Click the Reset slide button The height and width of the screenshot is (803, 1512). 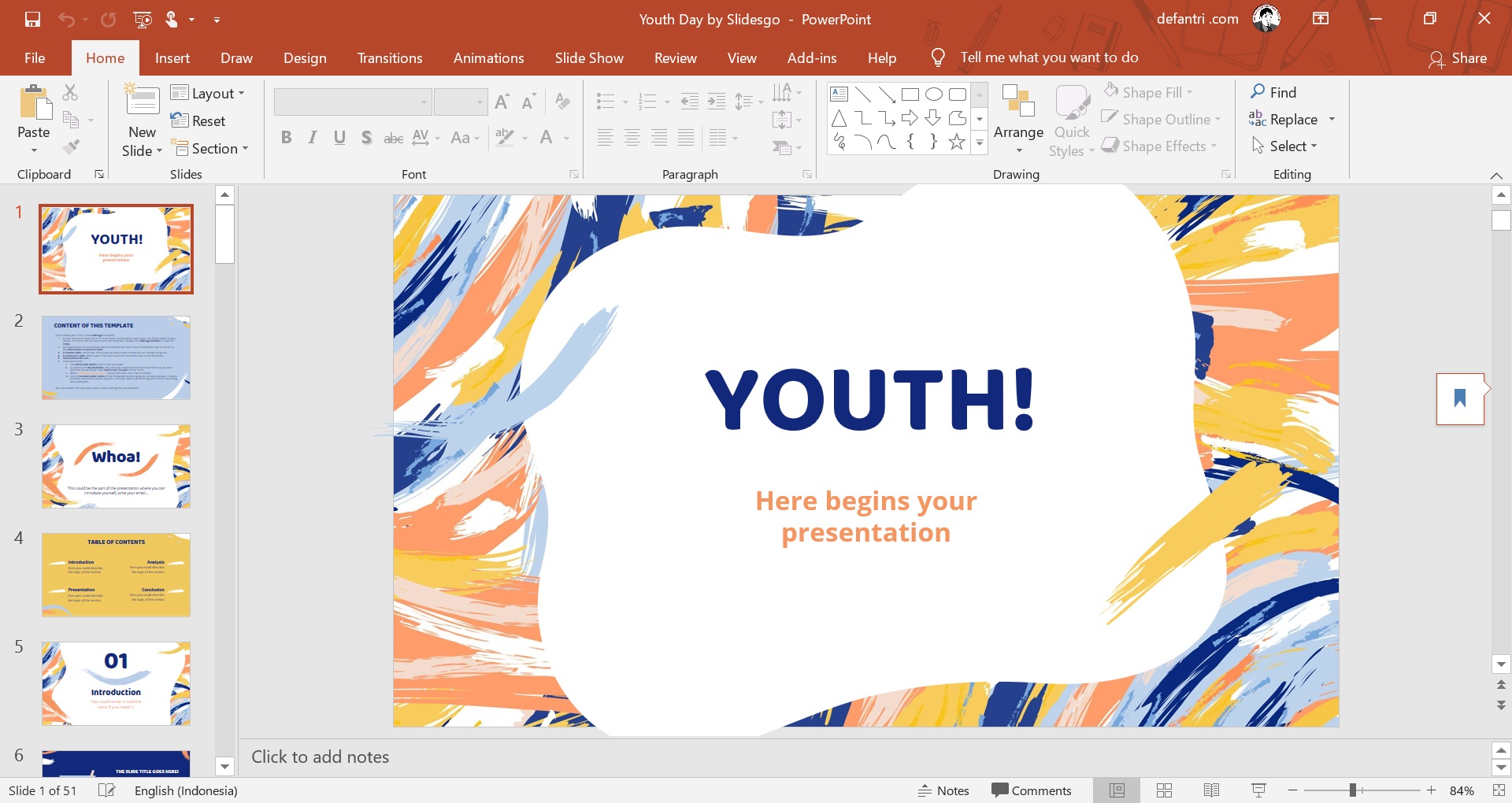[198, 120]
